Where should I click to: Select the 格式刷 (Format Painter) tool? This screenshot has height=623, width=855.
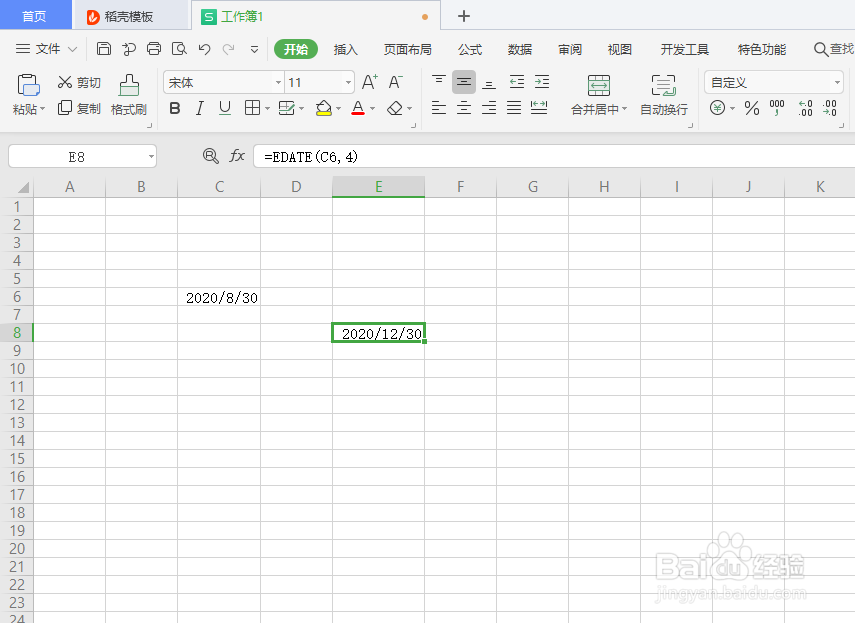tap(128, 95)
